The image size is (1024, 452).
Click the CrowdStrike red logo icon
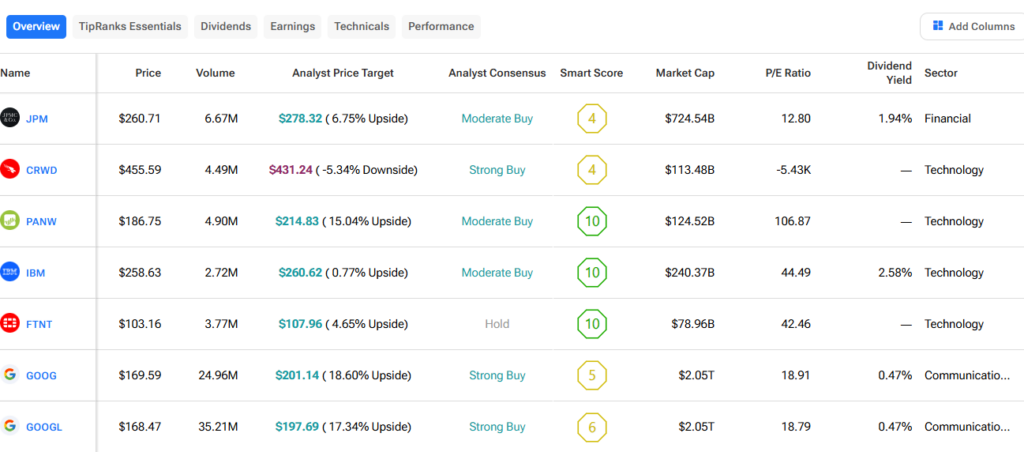tap(10, 169)
